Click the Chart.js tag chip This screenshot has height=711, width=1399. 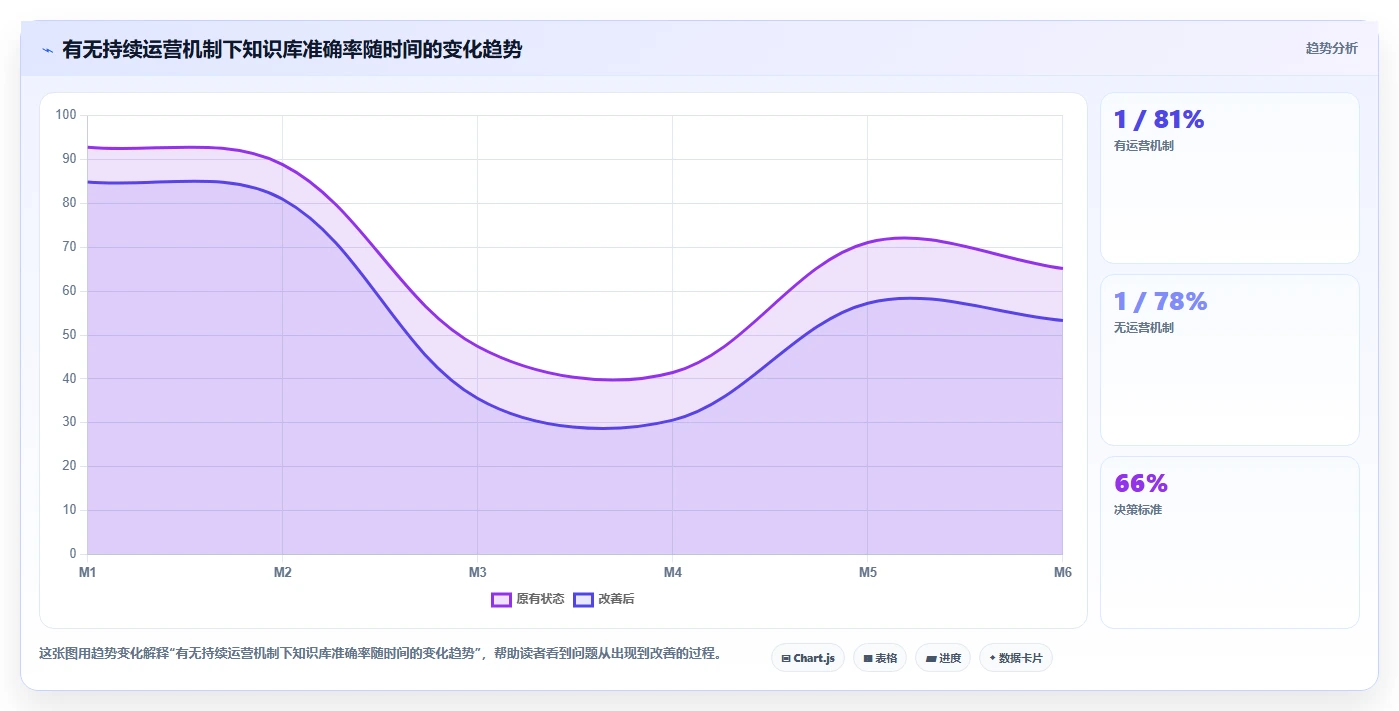[808, 658]
